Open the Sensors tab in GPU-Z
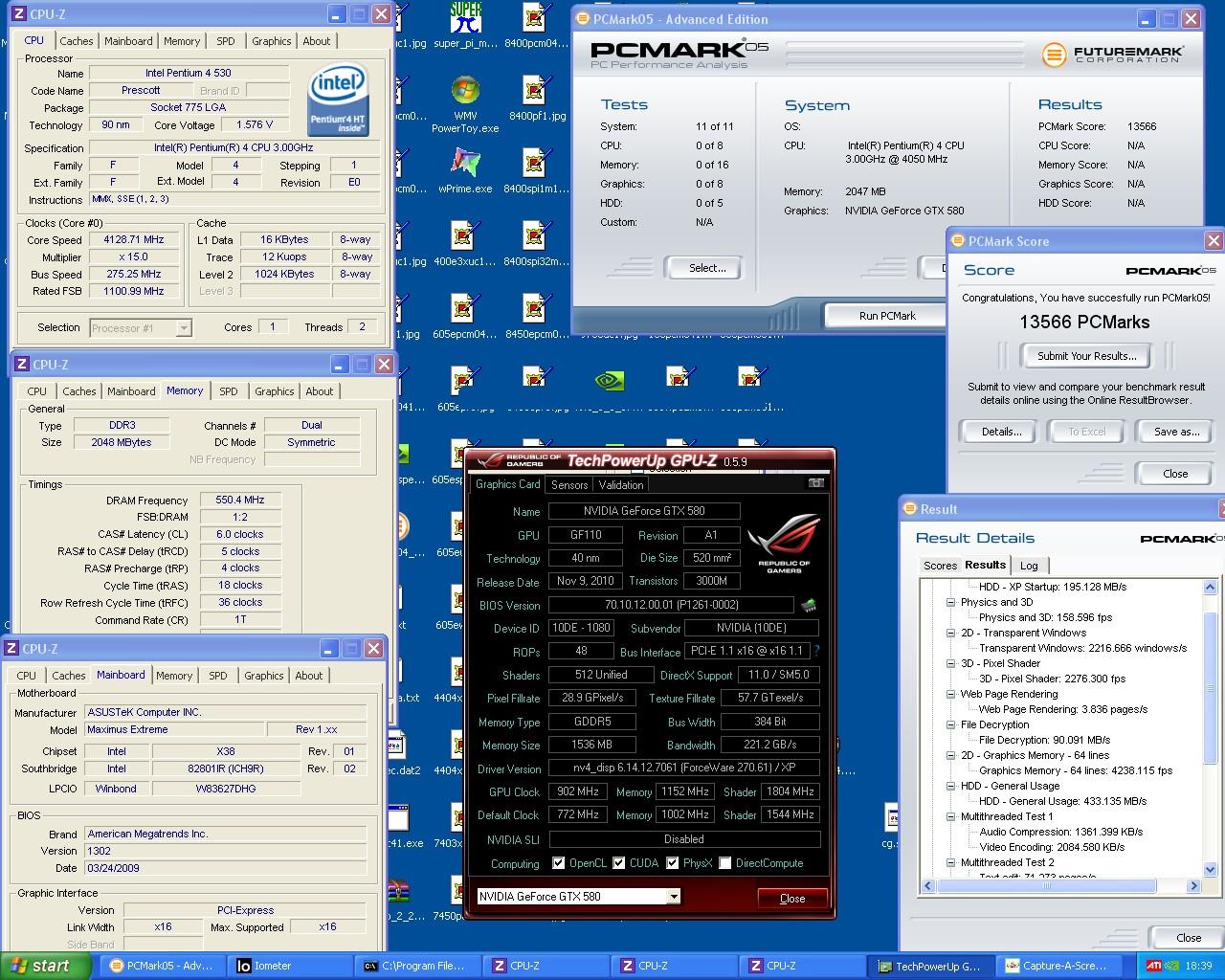 [x=569, y=484]
